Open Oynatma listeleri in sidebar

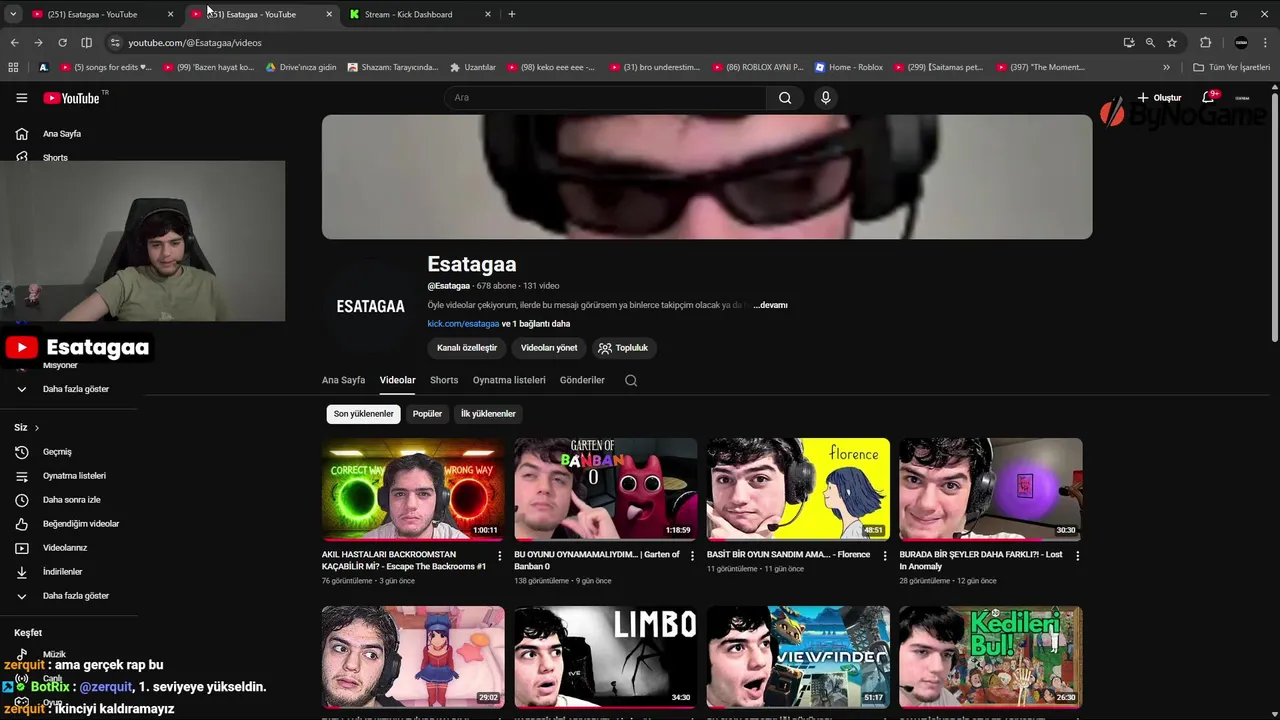(x=74, y=476)
